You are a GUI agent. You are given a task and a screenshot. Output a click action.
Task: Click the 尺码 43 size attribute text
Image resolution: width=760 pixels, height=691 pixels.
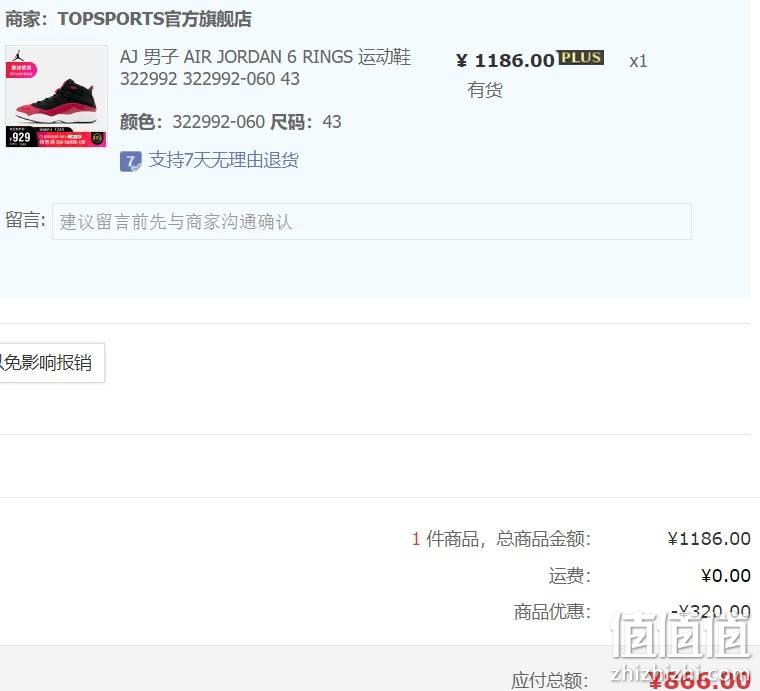(x=306, y=122)
